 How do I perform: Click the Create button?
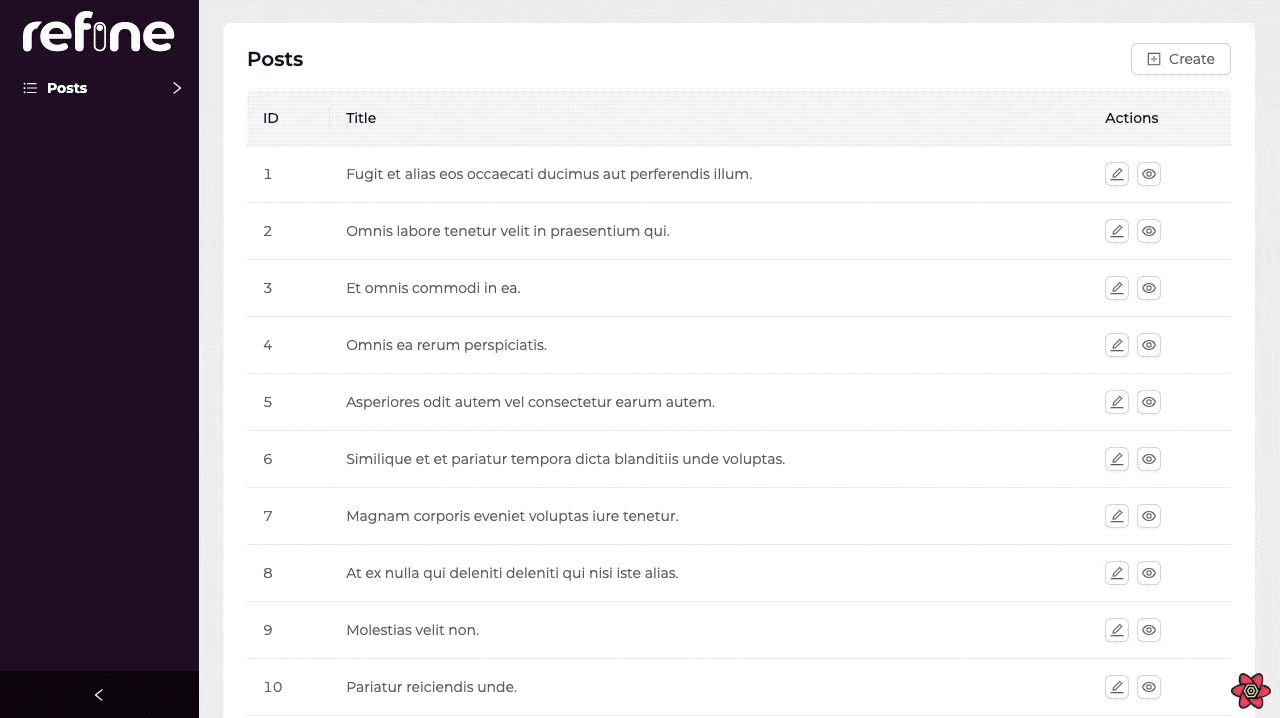[1181, 59]
